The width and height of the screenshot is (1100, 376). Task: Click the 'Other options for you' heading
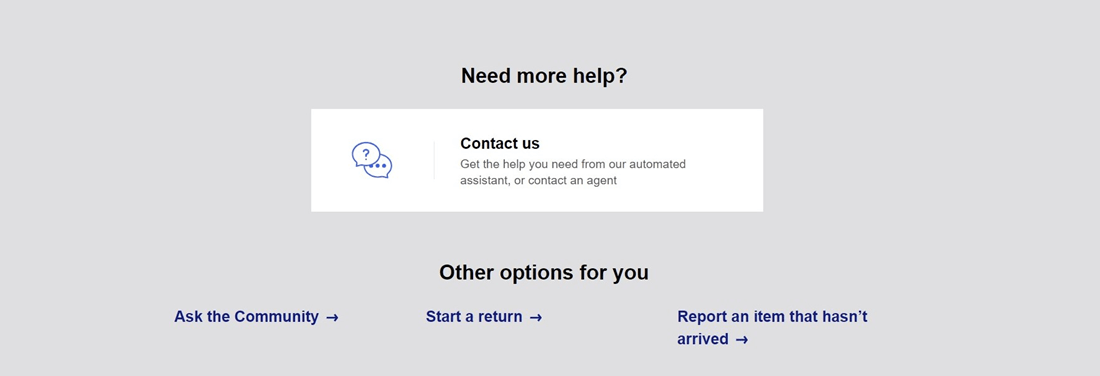544,272
